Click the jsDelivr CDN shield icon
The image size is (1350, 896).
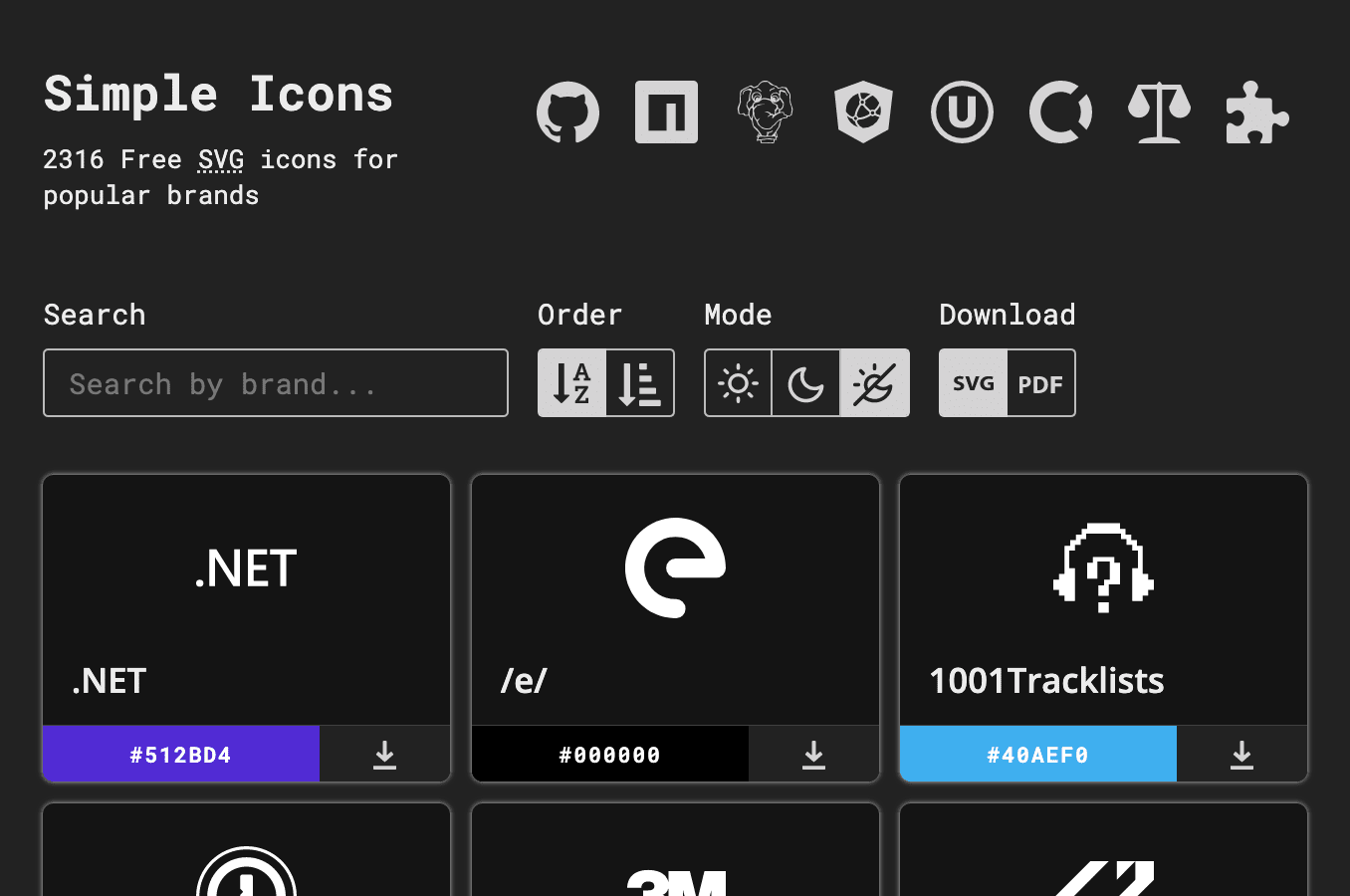pyautogui.click(x=863, y=112)
